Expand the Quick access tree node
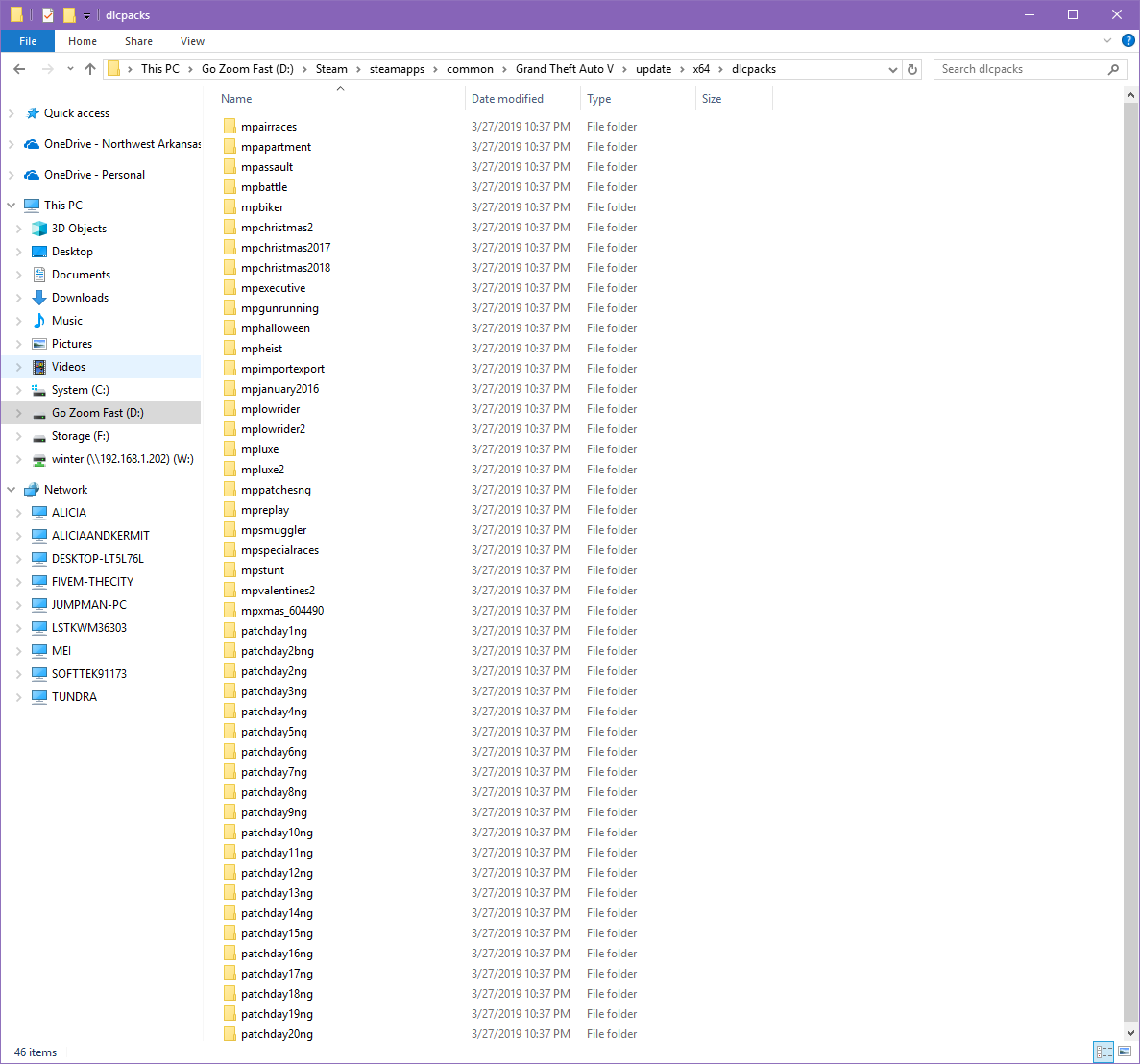Image resolution: width=1140 pixels, height=1064 pixels. pos(12,113)
